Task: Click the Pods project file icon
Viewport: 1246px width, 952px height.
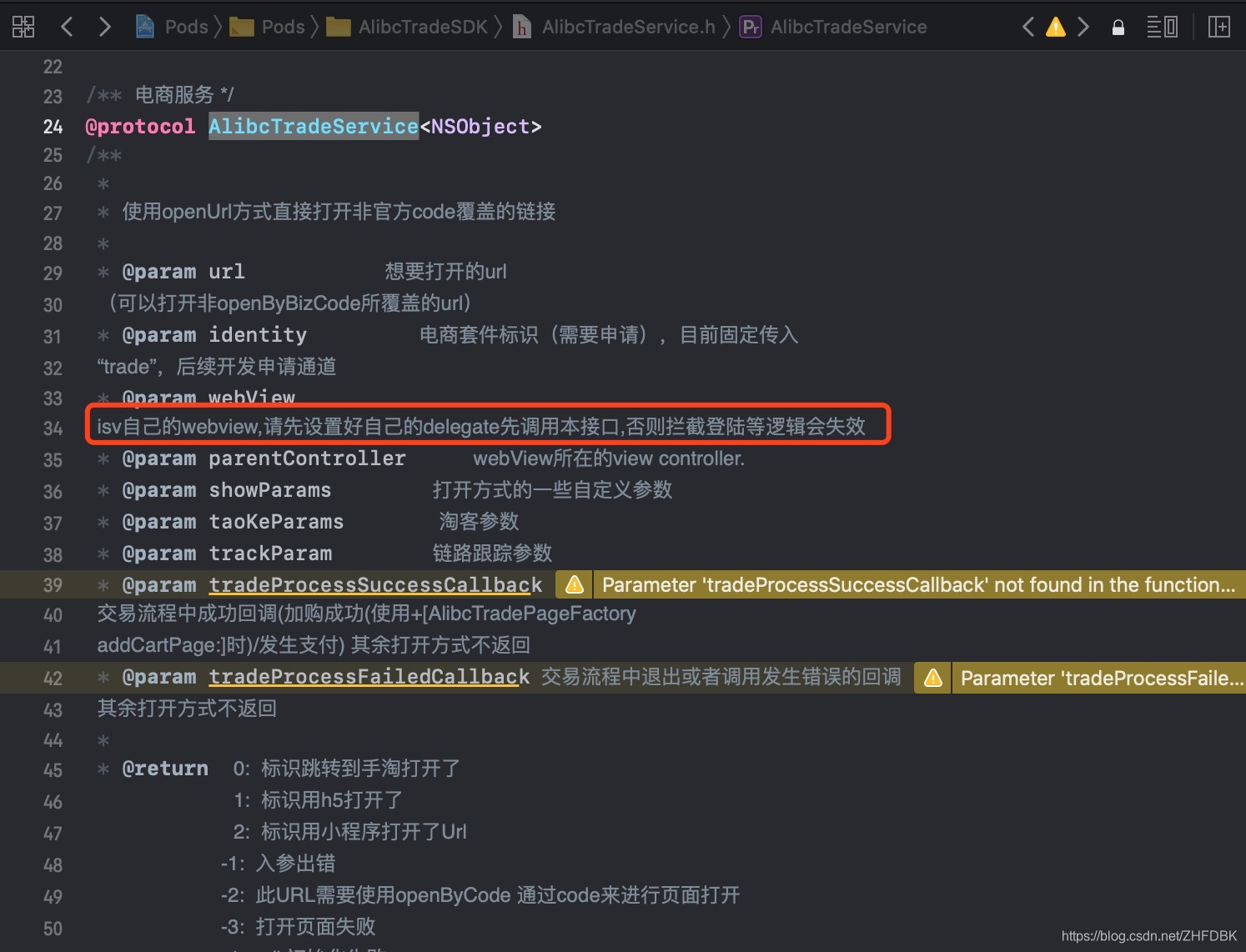Action: pos(144,26)
